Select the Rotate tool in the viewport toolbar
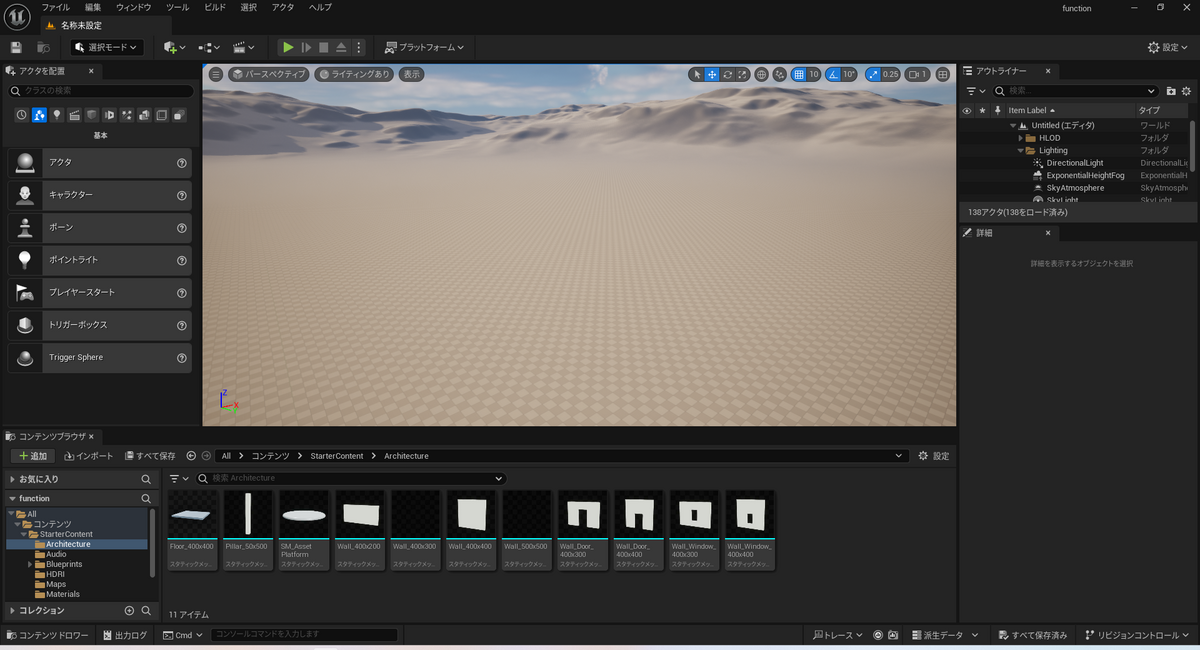 (x=727, y=74)
